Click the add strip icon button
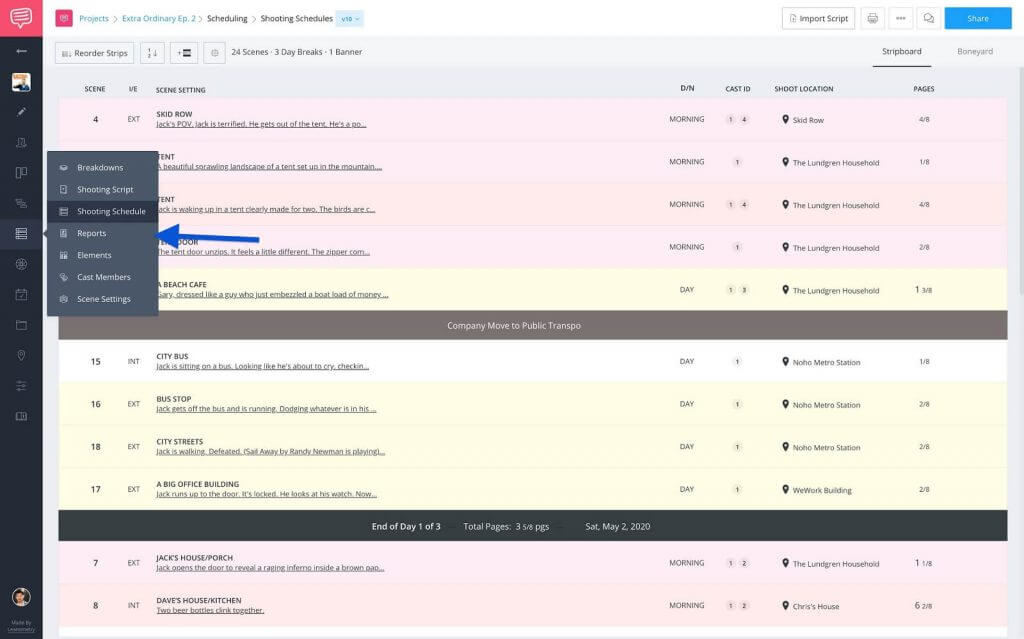The height and width of the screenshot is (639, 1024). point(184,53)
